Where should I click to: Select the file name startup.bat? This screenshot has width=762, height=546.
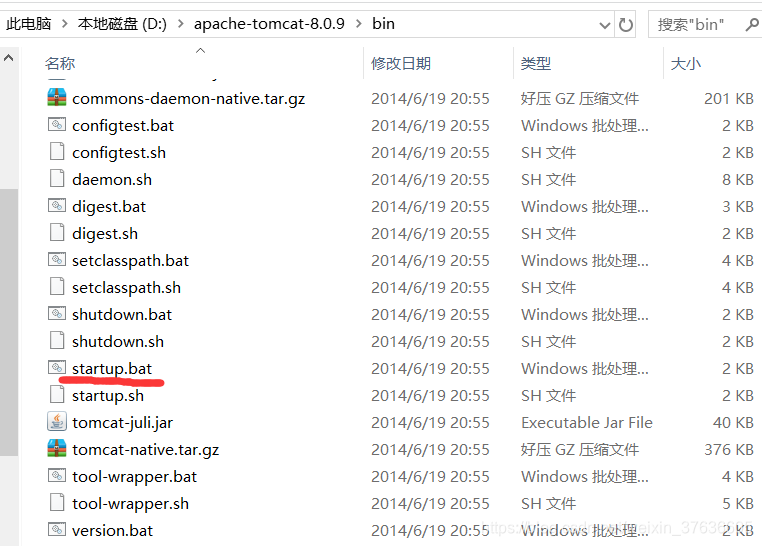(112, 369)
